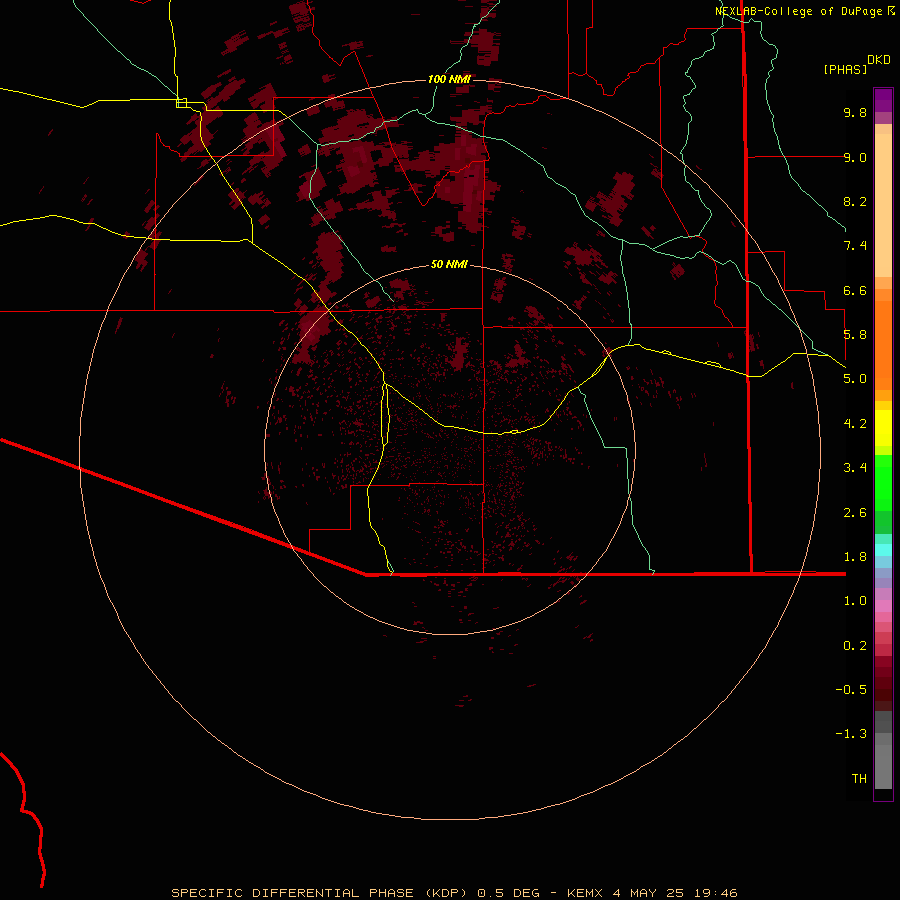The height and width of the screenshot is (900, 900).
Task: Pick the cyan band of the color bar
Action: [x=883, y=550]
